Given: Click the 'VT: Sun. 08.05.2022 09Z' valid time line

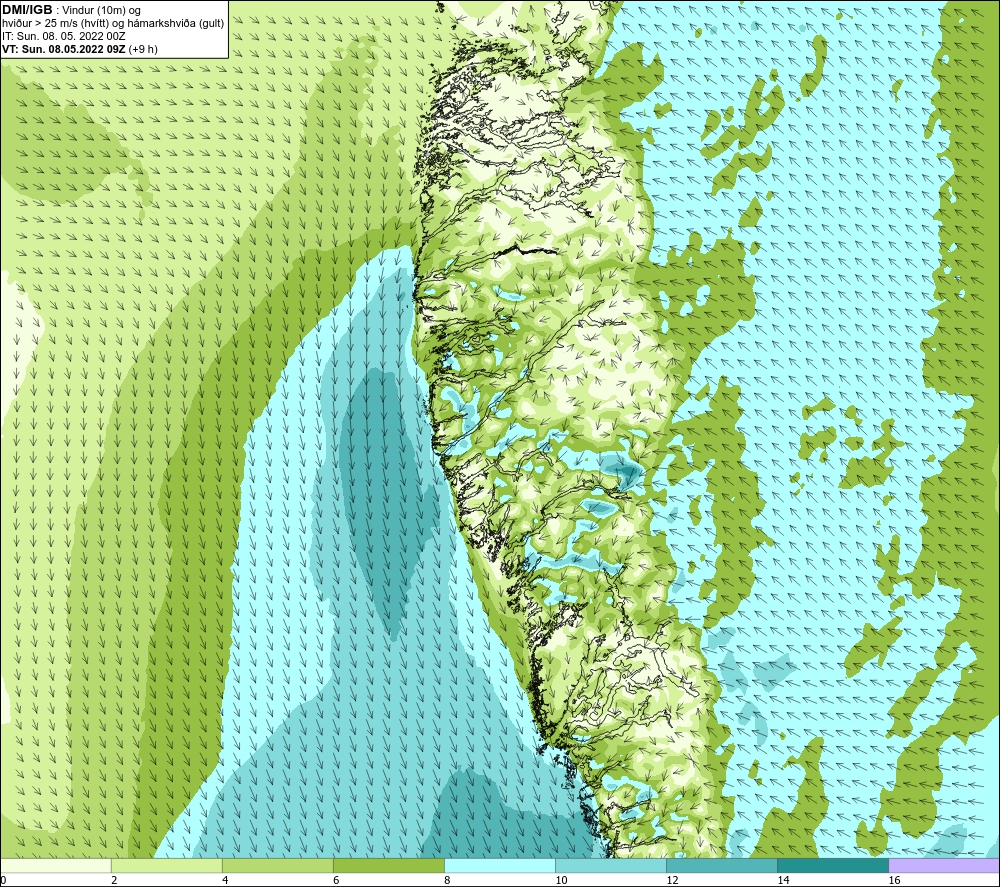Looking at the screenshot, I should [80, 49].
